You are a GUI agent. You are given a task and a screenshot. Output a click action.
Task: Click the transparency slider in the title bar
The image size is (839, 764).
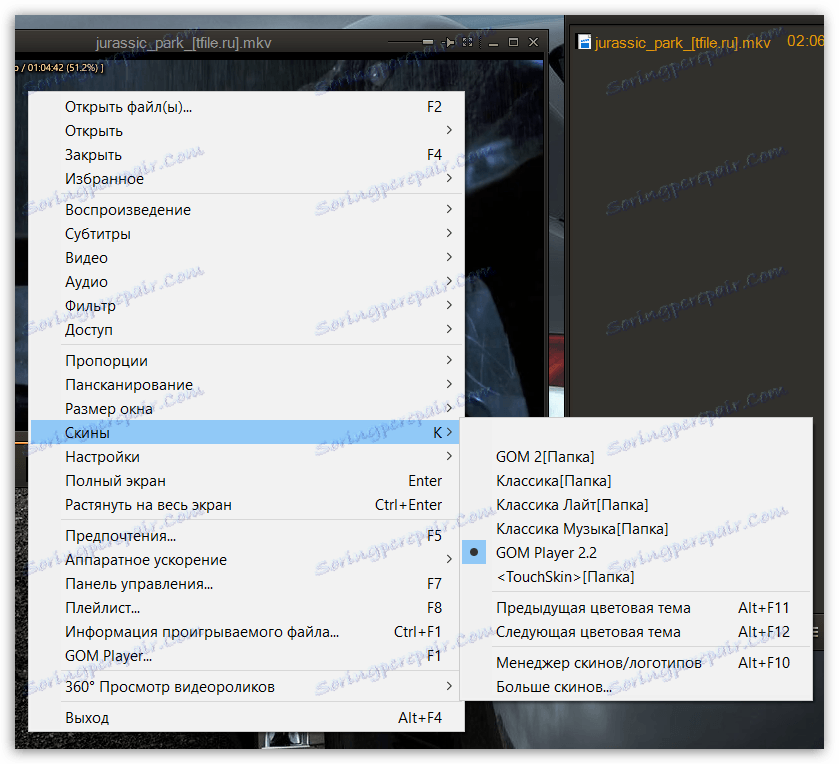410,42
